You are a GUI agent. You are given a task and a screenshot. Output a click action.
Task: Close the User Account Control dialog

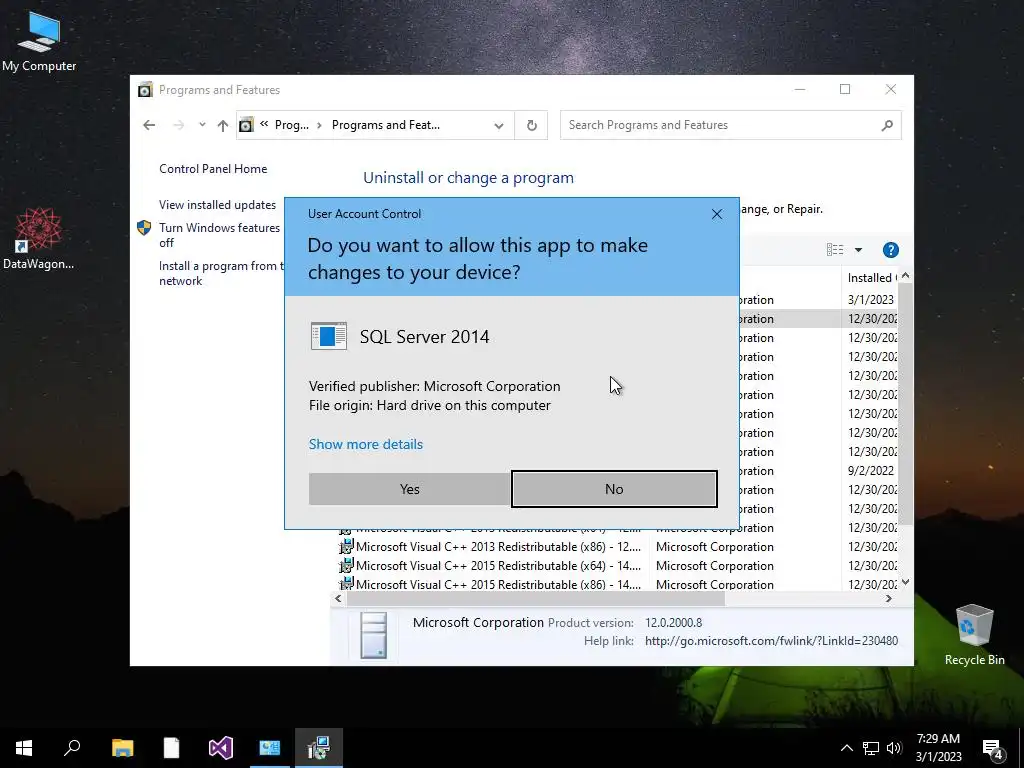[716, 214]
